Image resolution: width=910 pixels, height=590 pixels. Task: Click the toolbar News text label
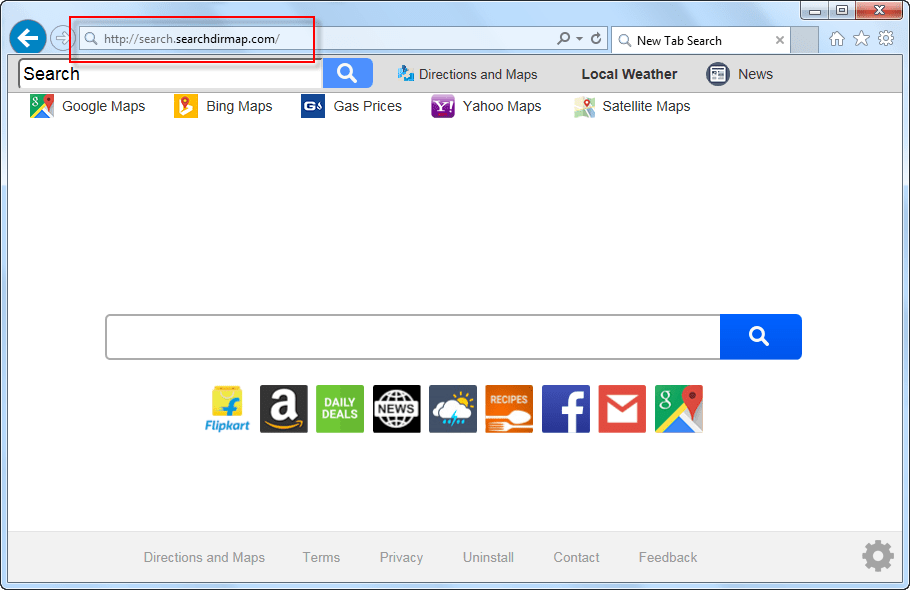tap(755, 74)
